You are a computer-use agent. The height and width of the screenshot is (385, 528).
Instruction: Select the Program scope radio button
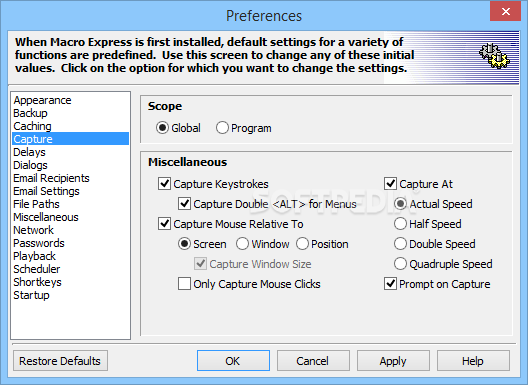coord(222,128)
